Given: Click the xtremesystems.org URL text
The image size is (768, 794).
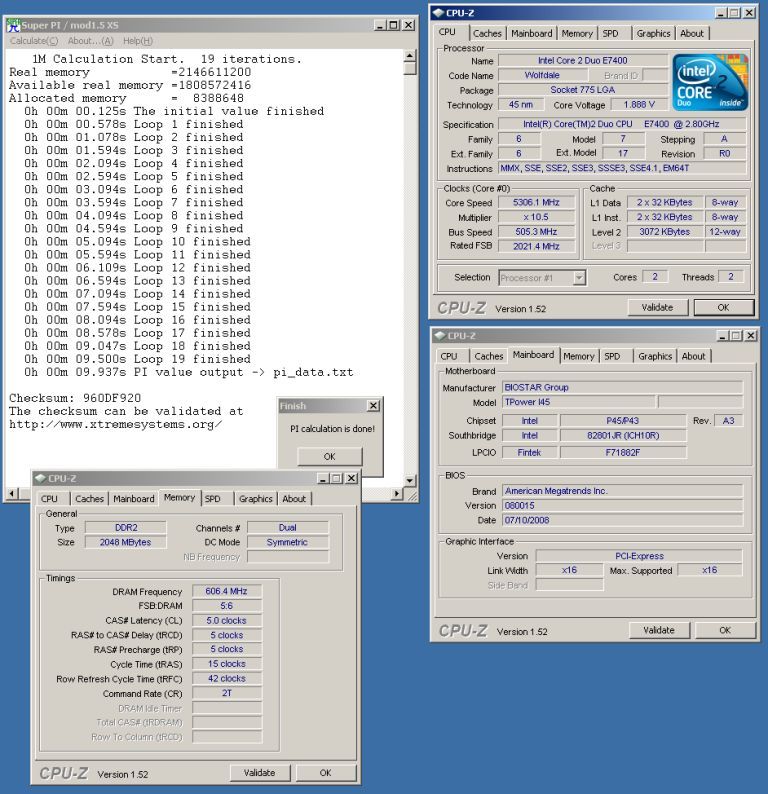Looking at the screenshot, I should [115, 424].
